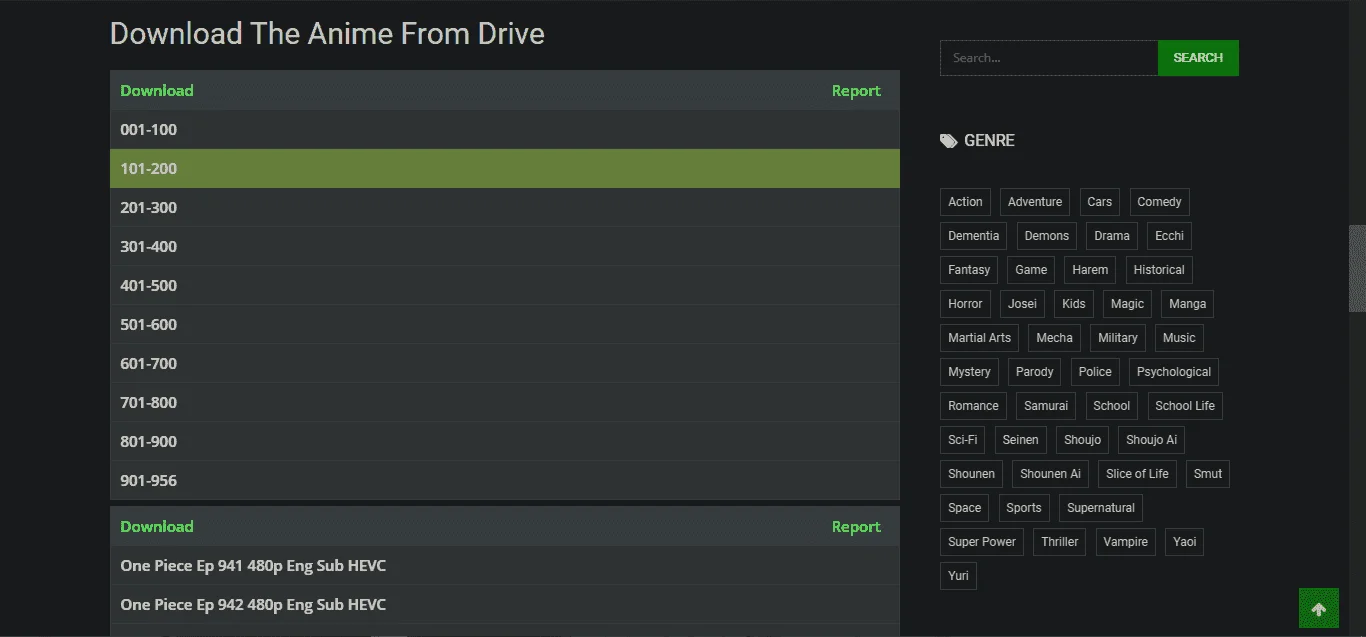Select the Slice of Life genre tag
This screenshot has height=637, width=1366.
tap(1138, 474)
